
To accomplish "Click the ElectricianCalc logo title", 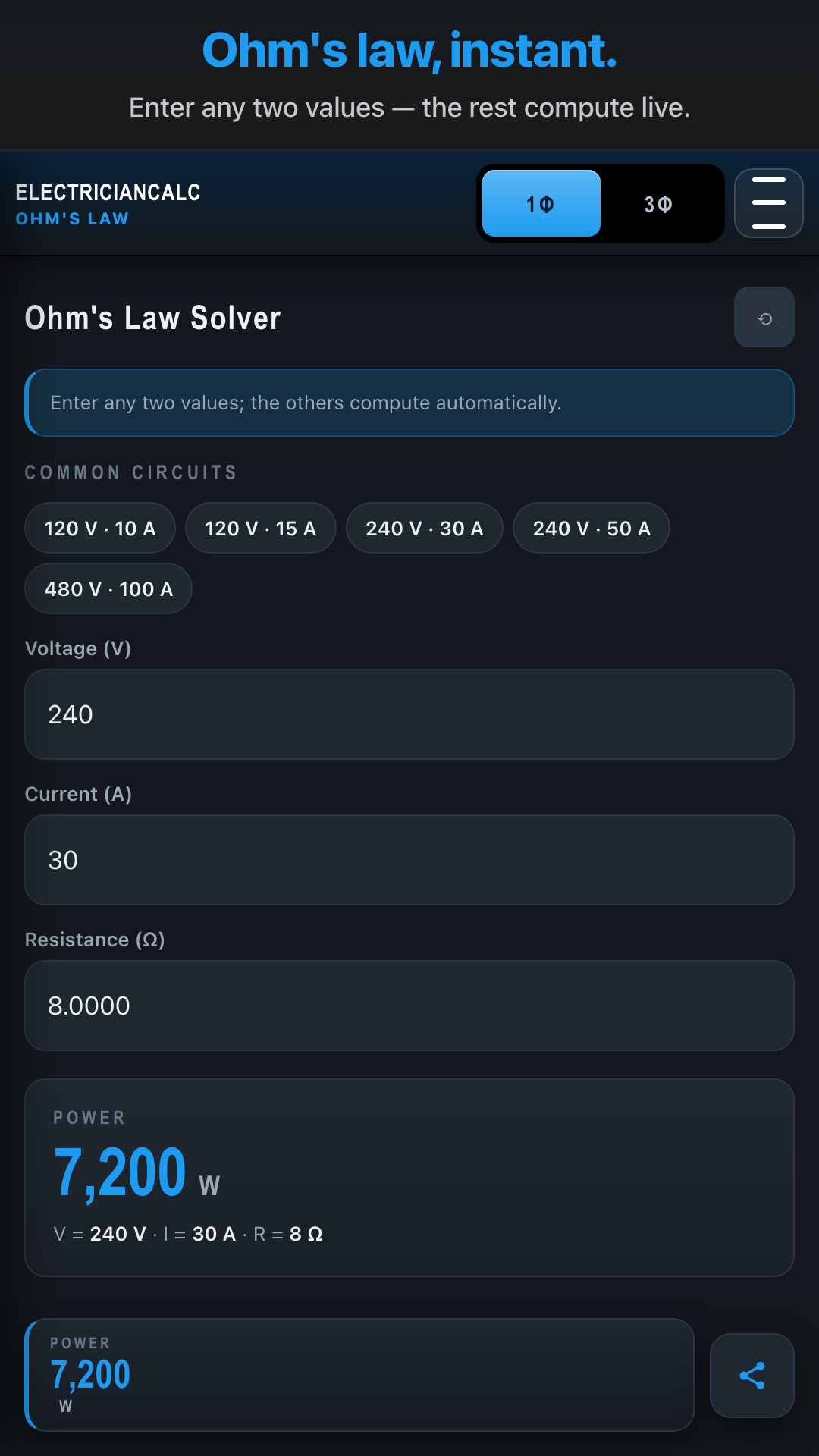I will (108, 193).
